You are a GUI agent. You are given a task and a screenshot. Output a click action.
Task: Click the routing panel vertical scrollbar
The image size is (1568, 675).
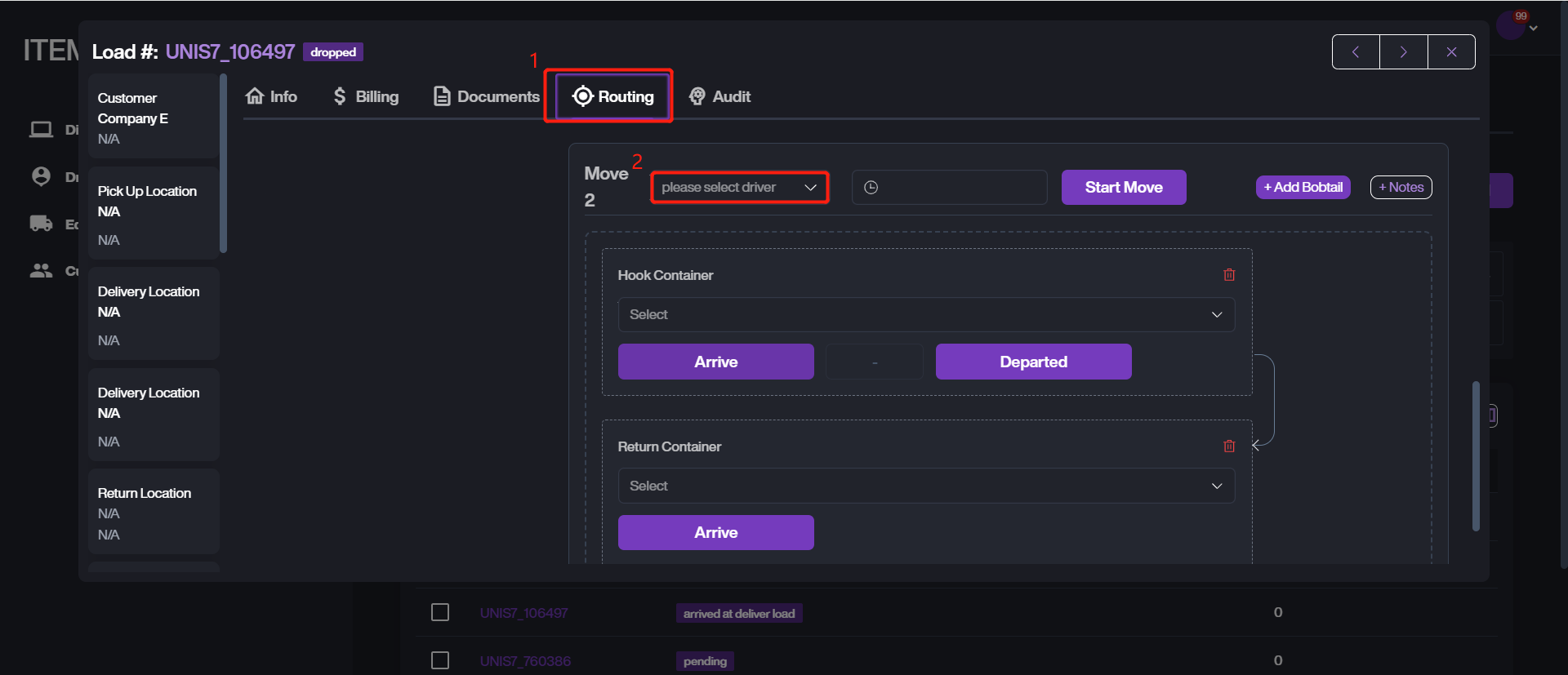coord(1476,455)
